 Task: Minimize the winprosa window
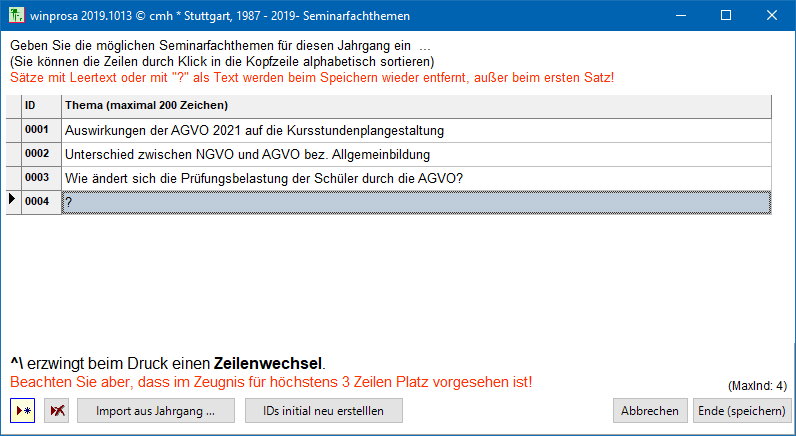680,16
